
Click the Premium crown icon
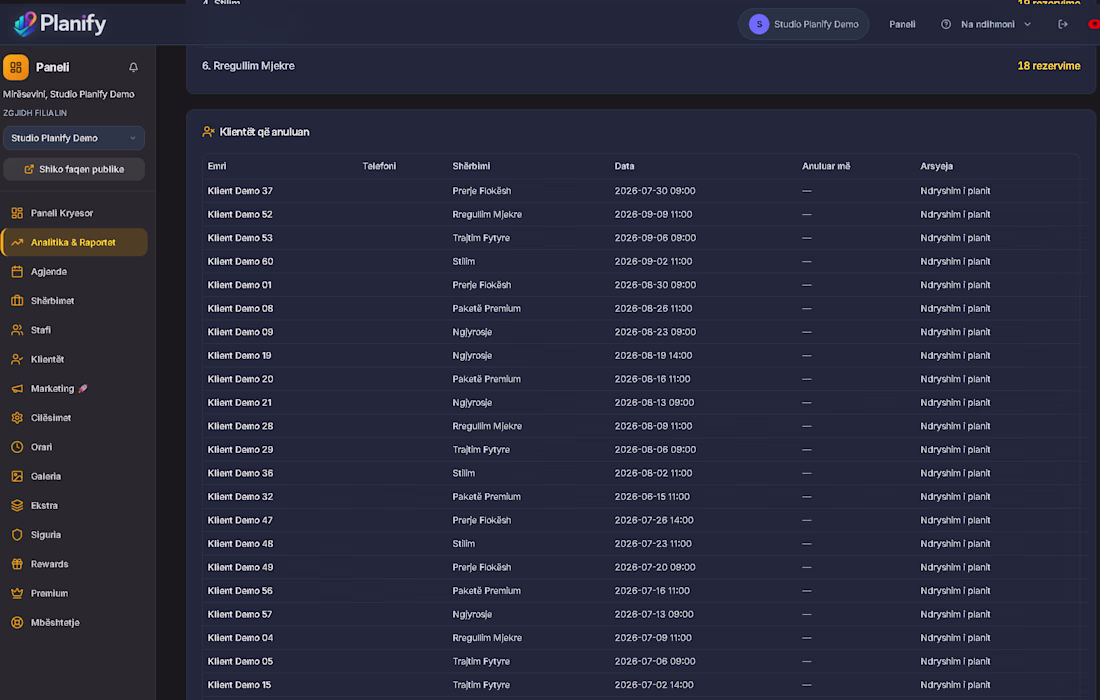(18, 593)
